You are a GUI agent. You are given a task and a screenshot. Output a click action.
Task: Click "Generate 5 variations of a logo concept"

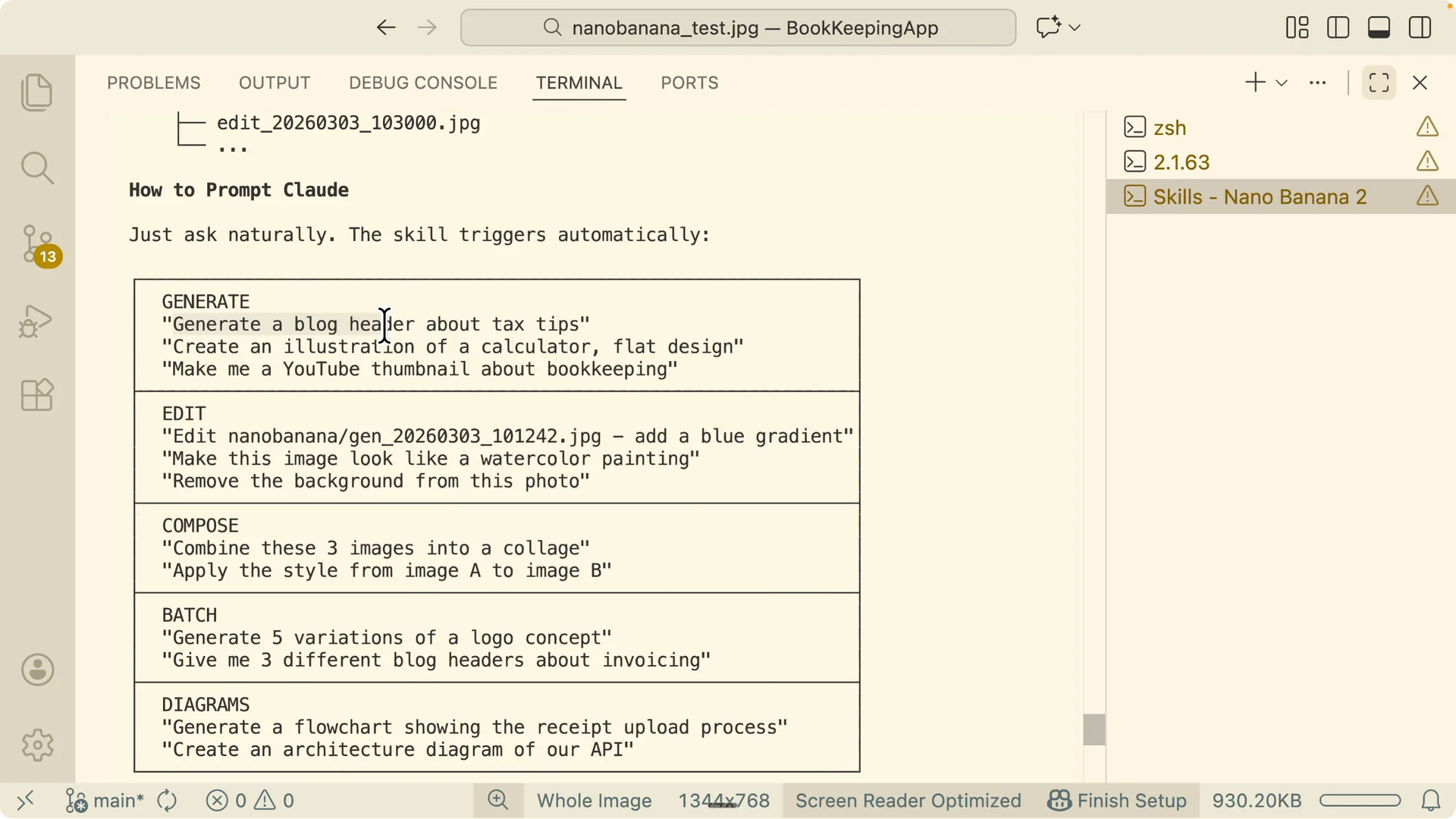point(387,638)
